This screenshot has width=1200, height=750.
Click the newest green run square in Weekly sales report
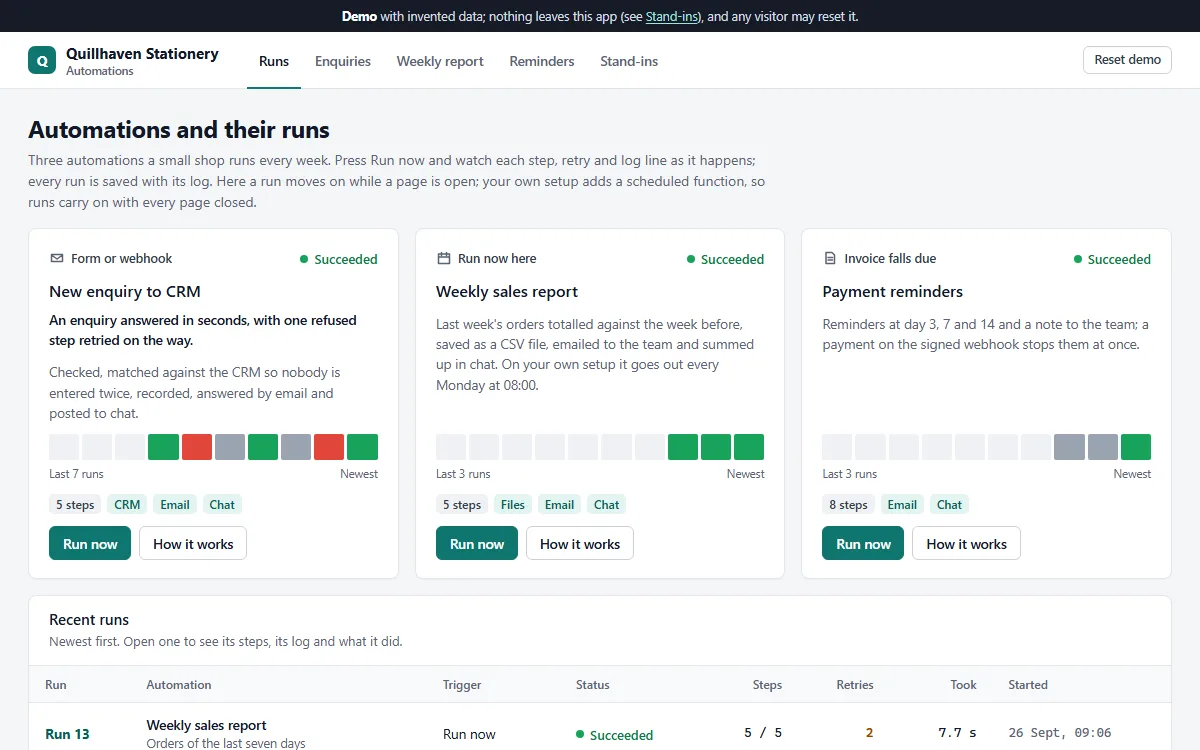(x=749, y=447)
